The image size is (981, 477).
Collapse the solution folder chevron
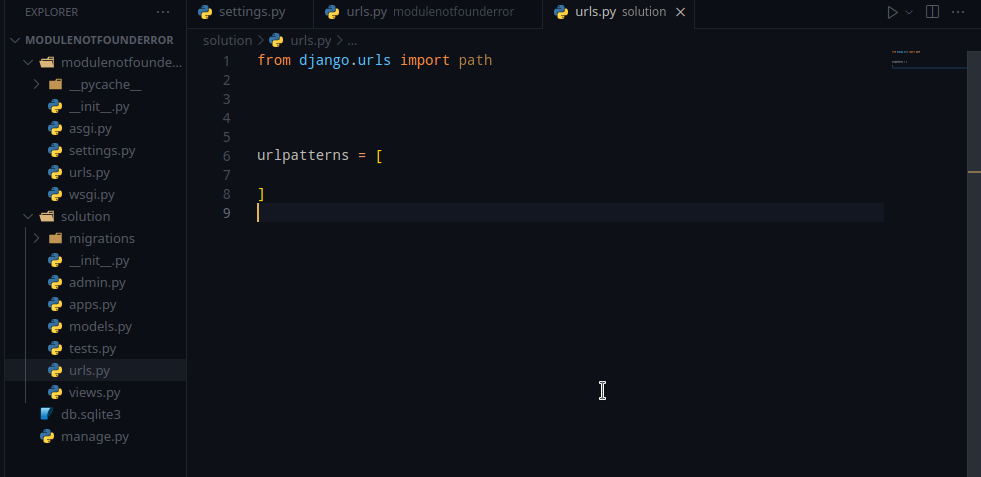point(28,216)
